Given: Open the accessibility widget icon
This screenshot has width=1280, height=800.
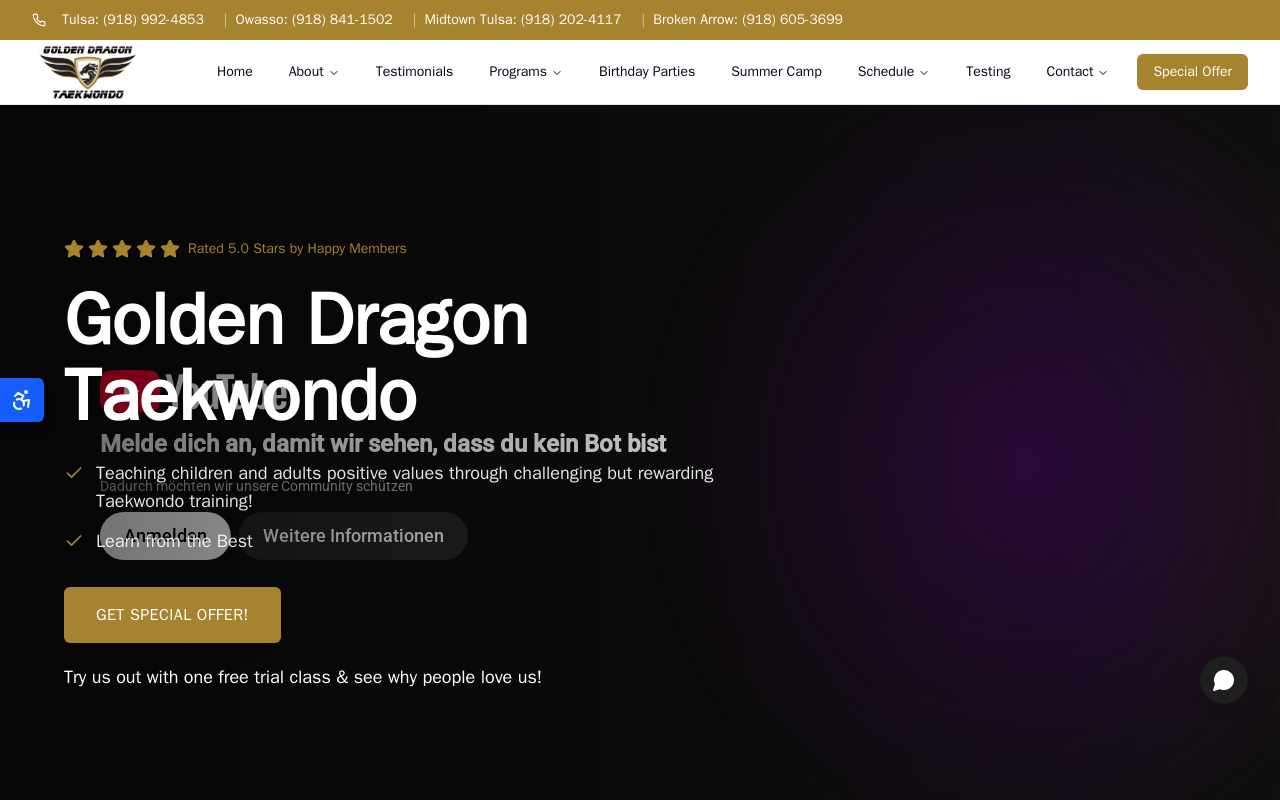Looking at the screenshot, I should (21, 400).
